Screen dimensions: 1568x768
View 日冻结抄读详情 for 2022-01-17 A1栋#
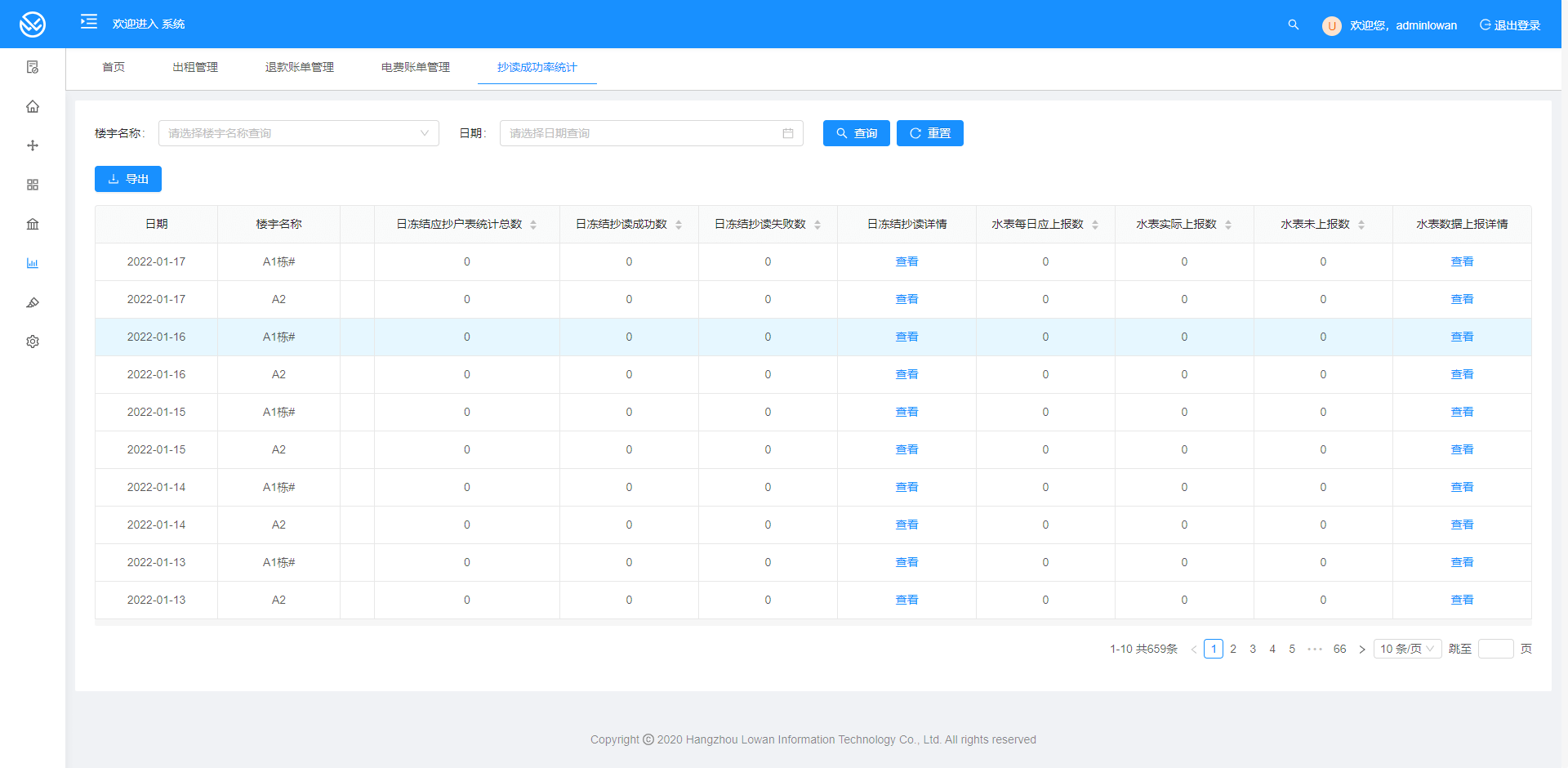pyautogui.click(x=906, y=261)
